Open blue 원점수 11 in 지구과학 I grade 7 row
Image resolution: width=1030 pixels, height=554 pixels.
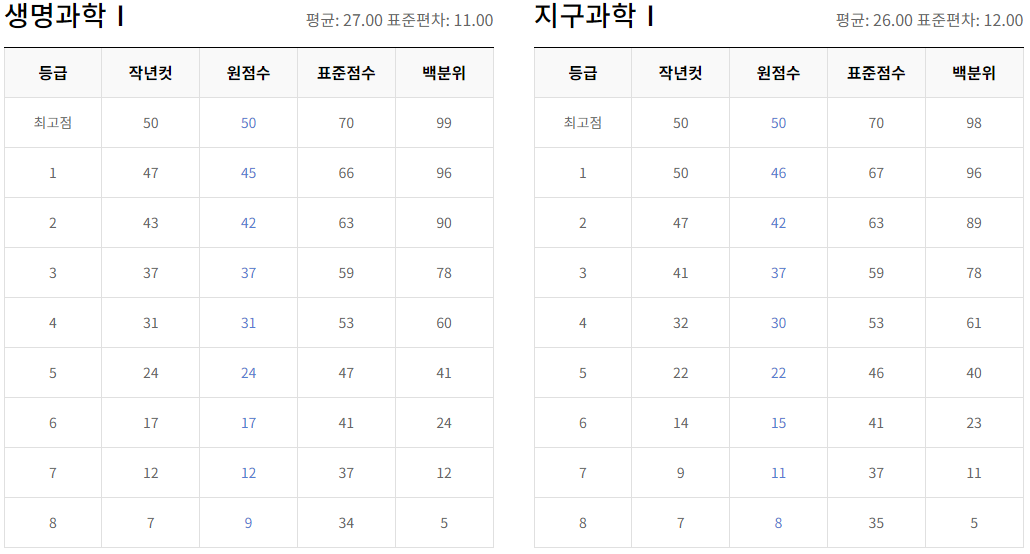tap(778, 473)
